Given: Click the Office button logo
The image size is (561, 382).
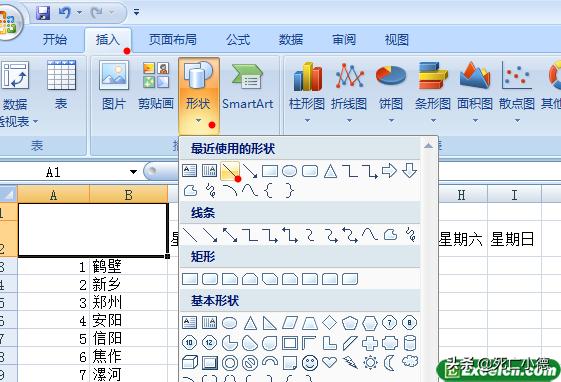Looking at the screenshot, I should point(8,23).
